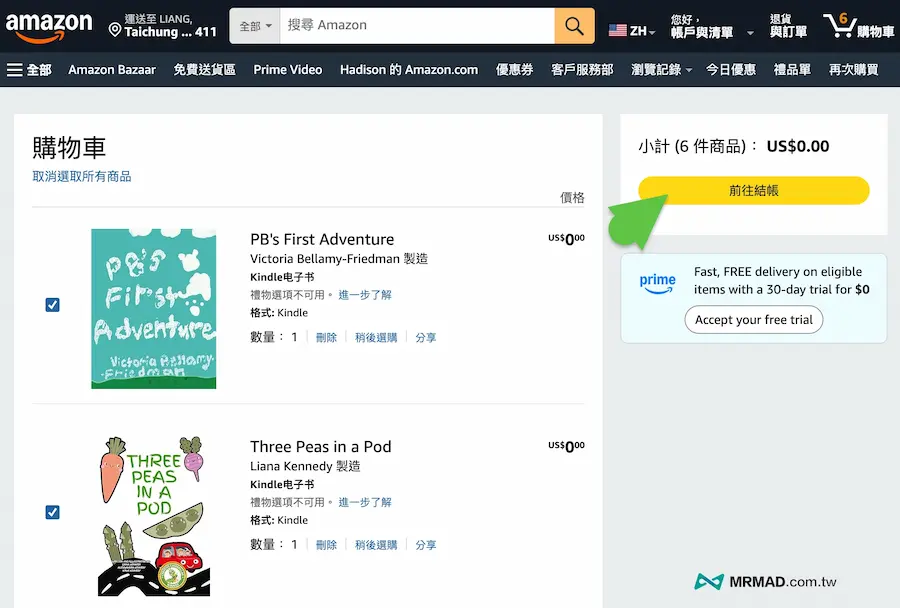Click the prime logo in the offer box
Screen dimensions: 900x608
pos(657,283)
